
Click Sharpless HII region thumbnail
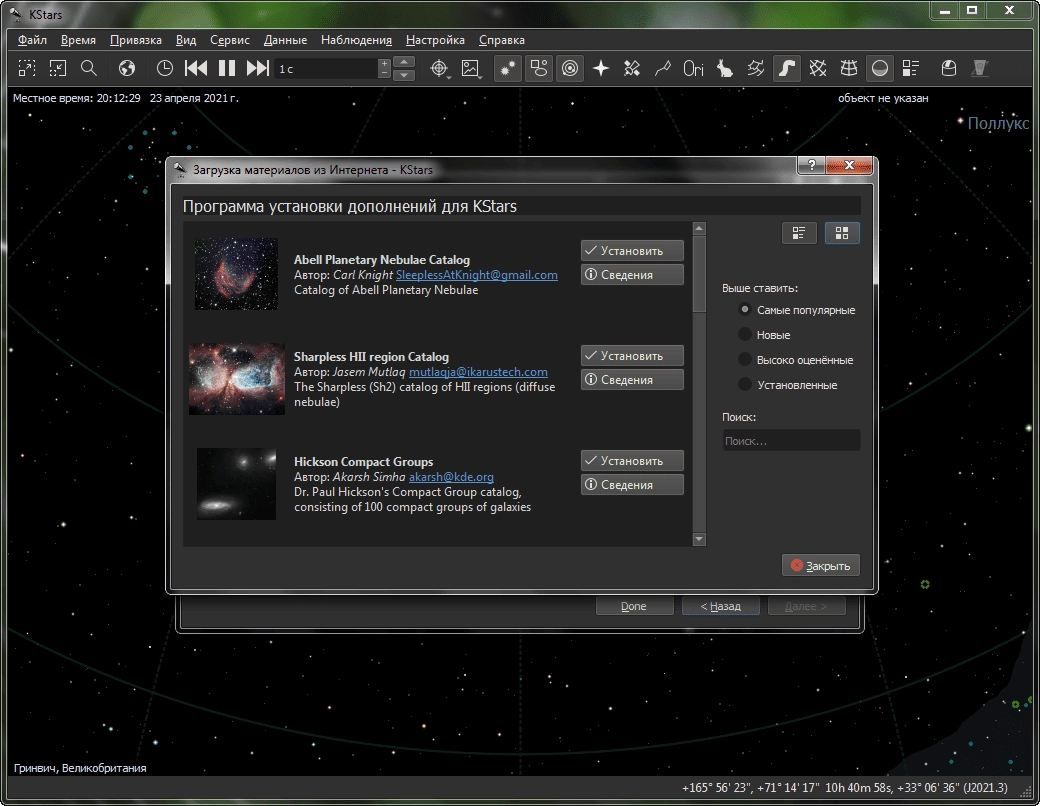(x=237, y=379)
